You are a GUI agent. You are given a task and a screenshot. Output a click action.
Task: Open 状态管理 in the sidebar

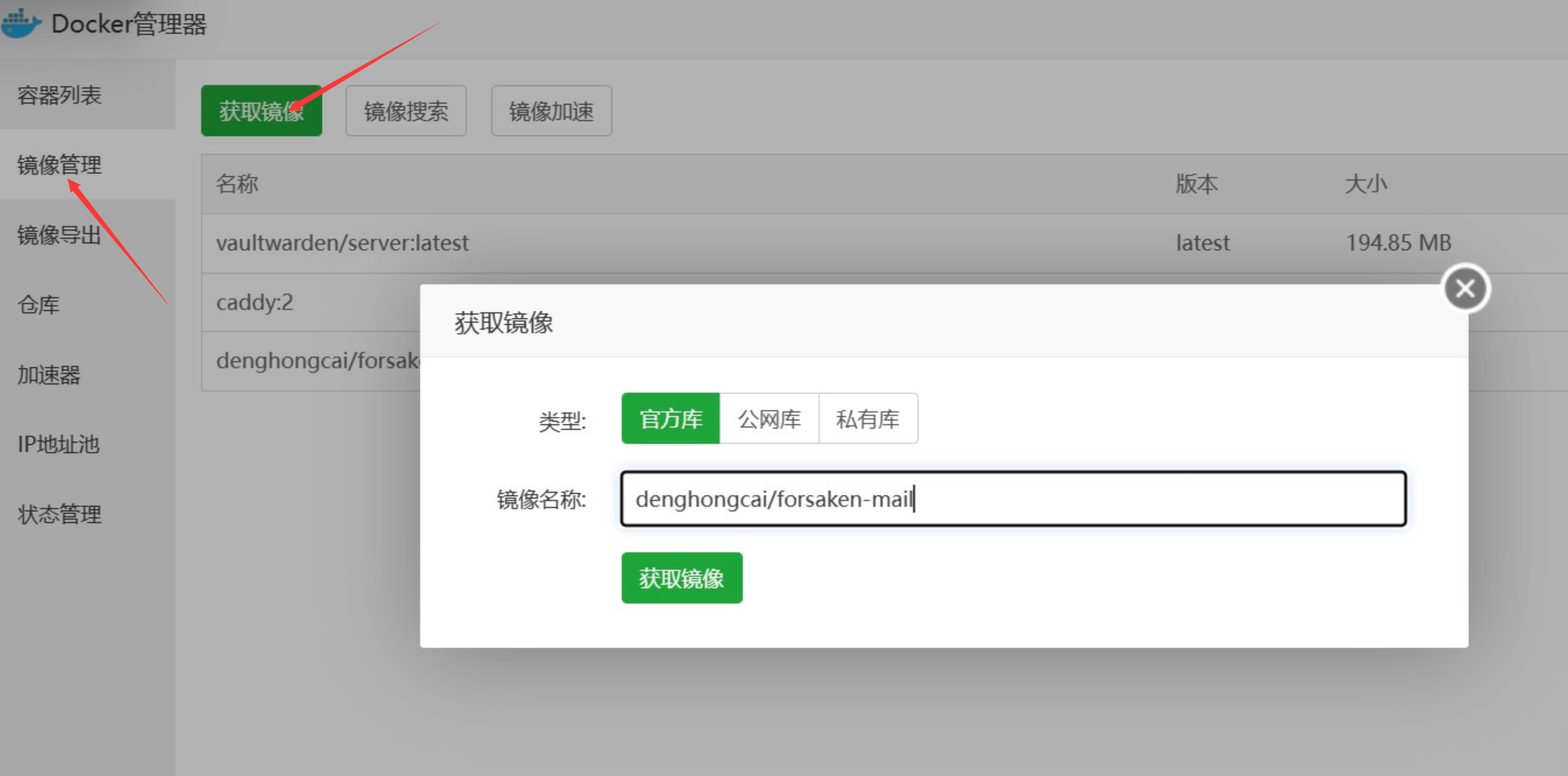point(58,514)
